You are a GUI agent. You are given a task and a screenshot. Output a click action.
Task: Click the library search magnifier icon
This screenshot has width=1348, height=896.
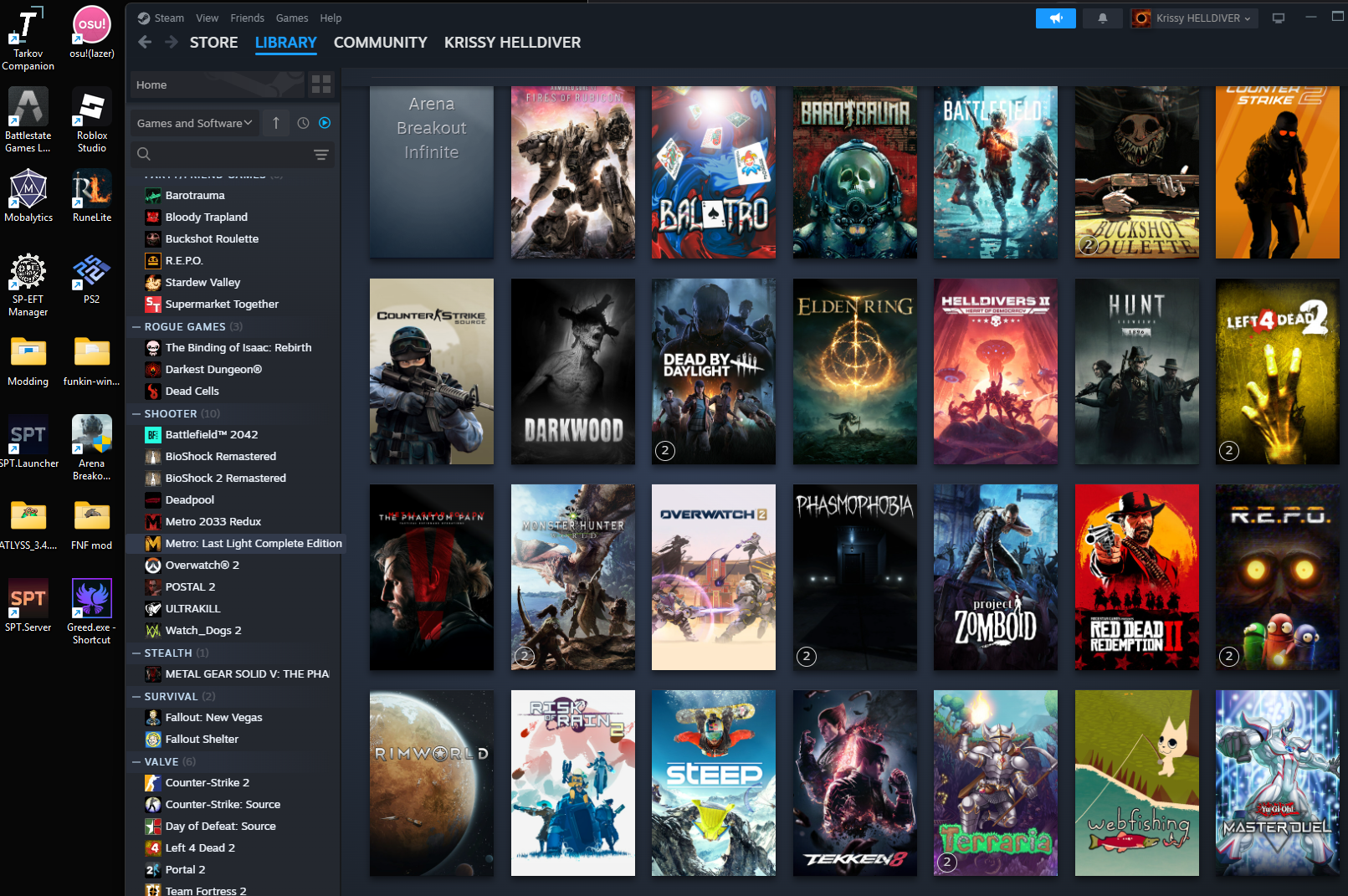144,154
